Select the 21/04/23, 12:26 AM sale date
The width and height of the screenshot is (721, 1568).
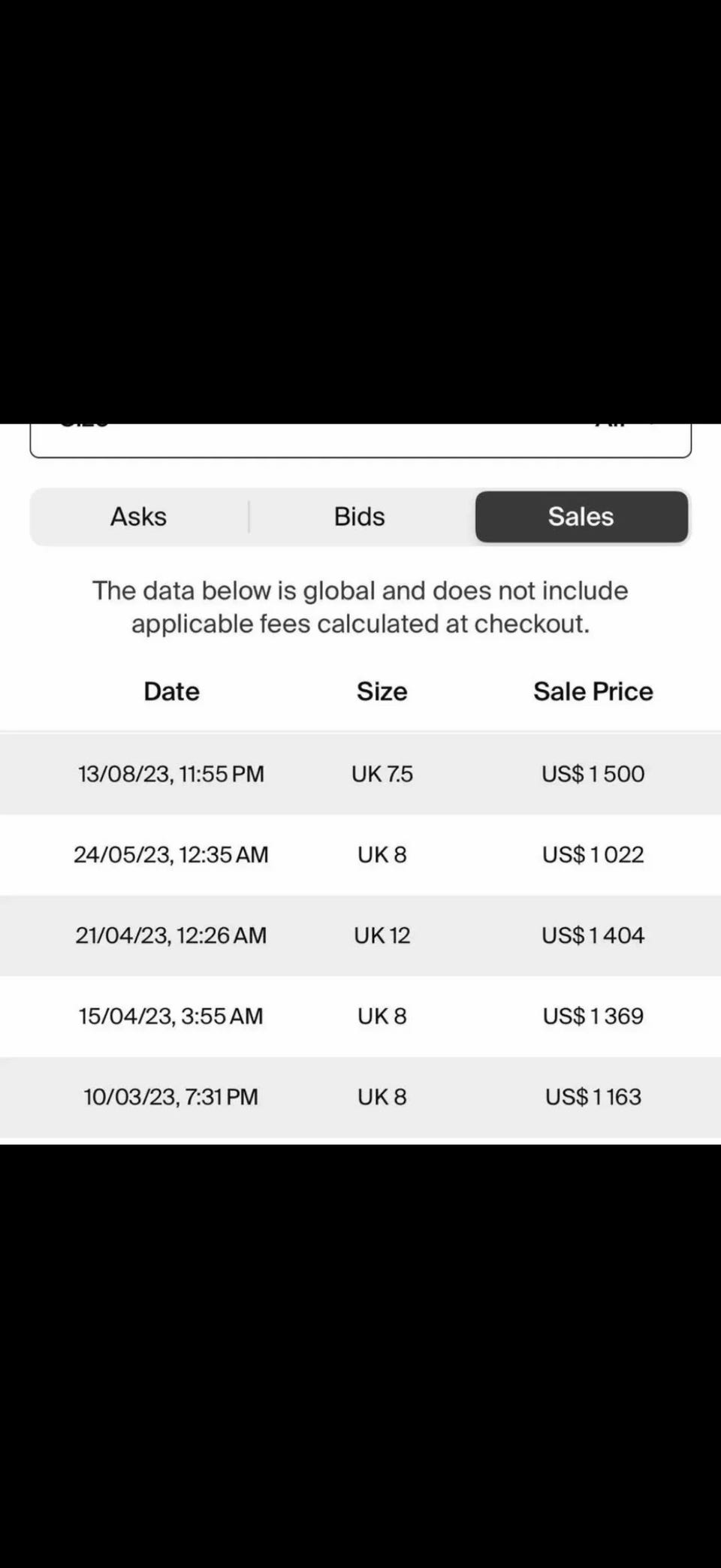pyautogui.click(x=171, y=935)
